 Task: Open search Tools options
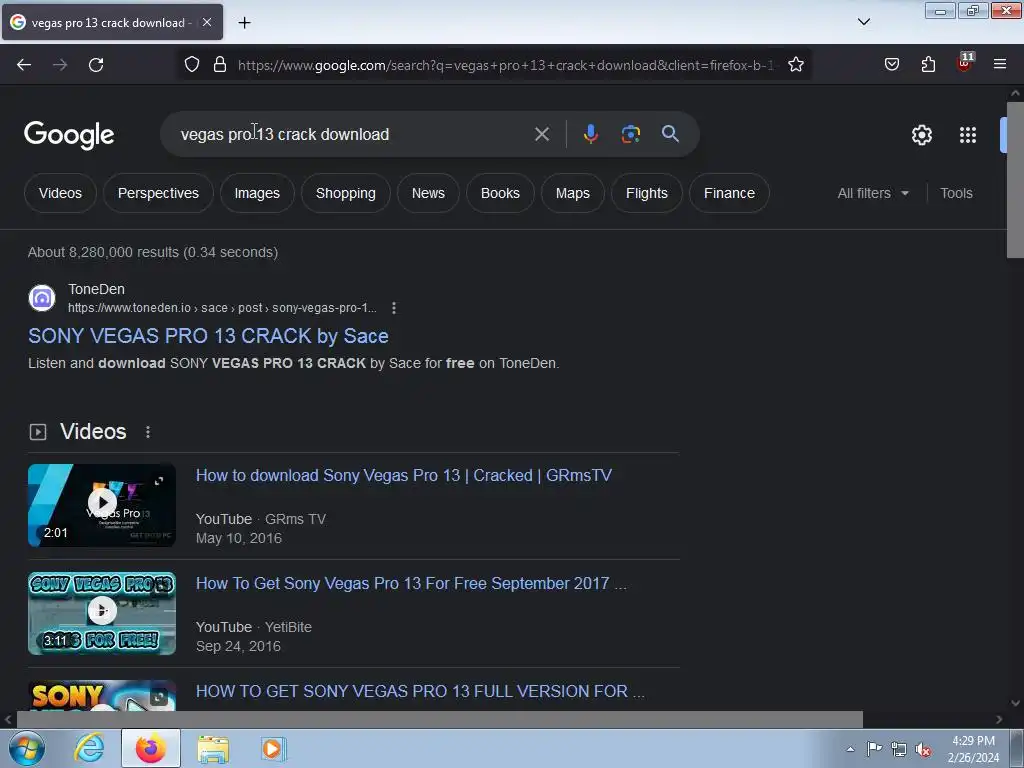point(956,193)
